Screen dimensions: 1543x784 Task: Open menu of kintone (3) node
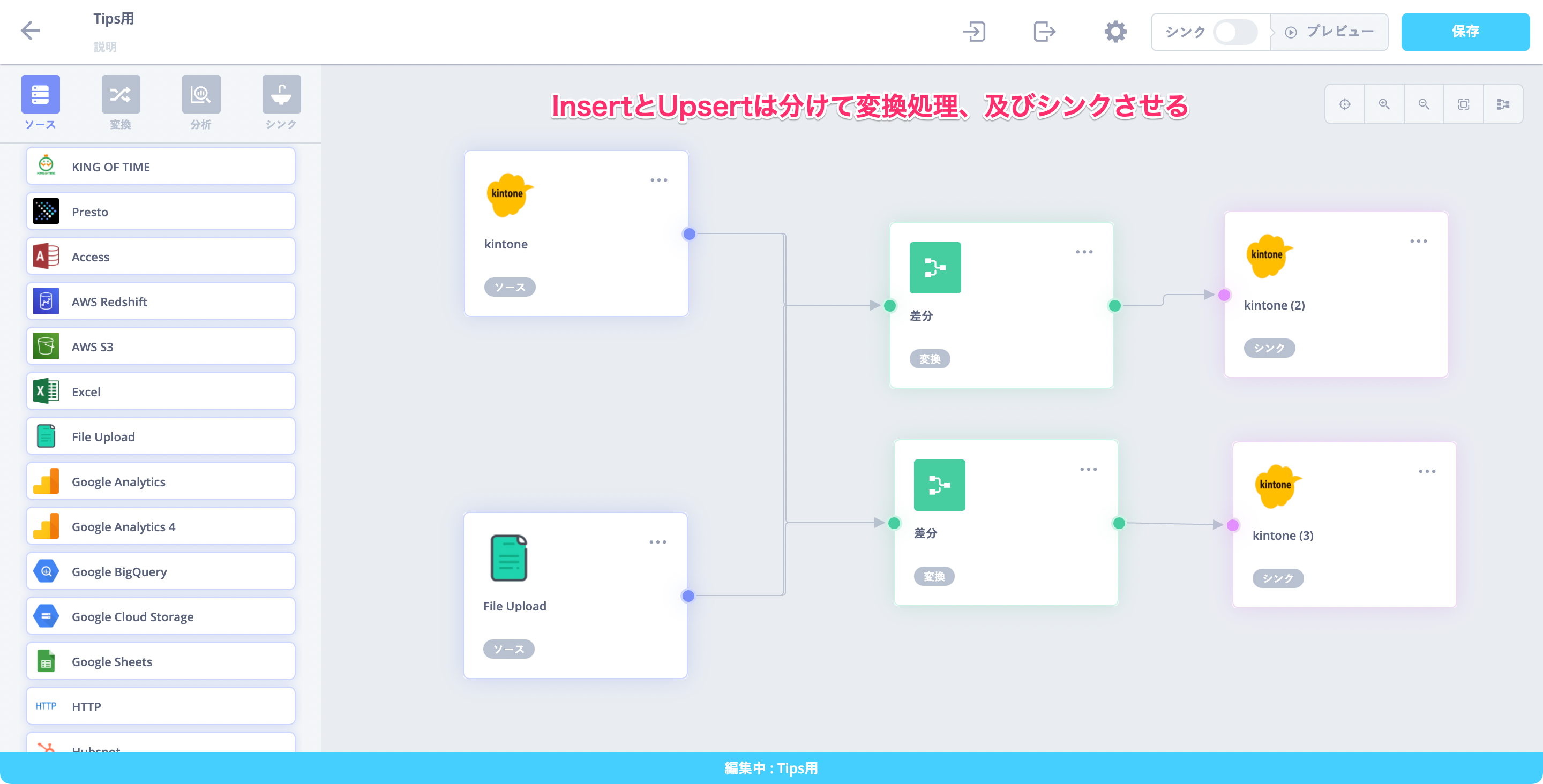[1427, 471]
